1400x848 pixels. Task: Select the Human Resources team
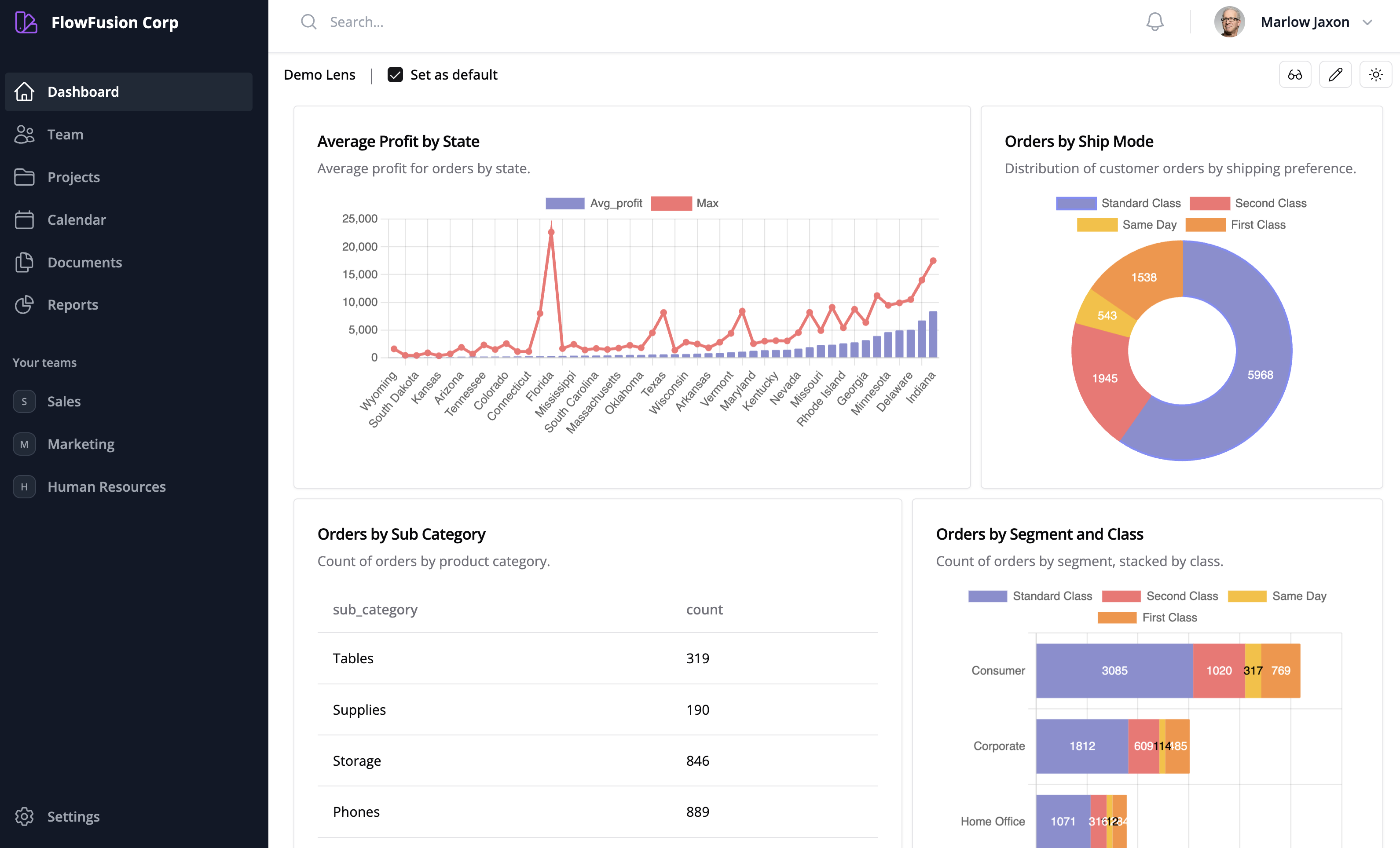pyautogui.click(x=106, y=487)
